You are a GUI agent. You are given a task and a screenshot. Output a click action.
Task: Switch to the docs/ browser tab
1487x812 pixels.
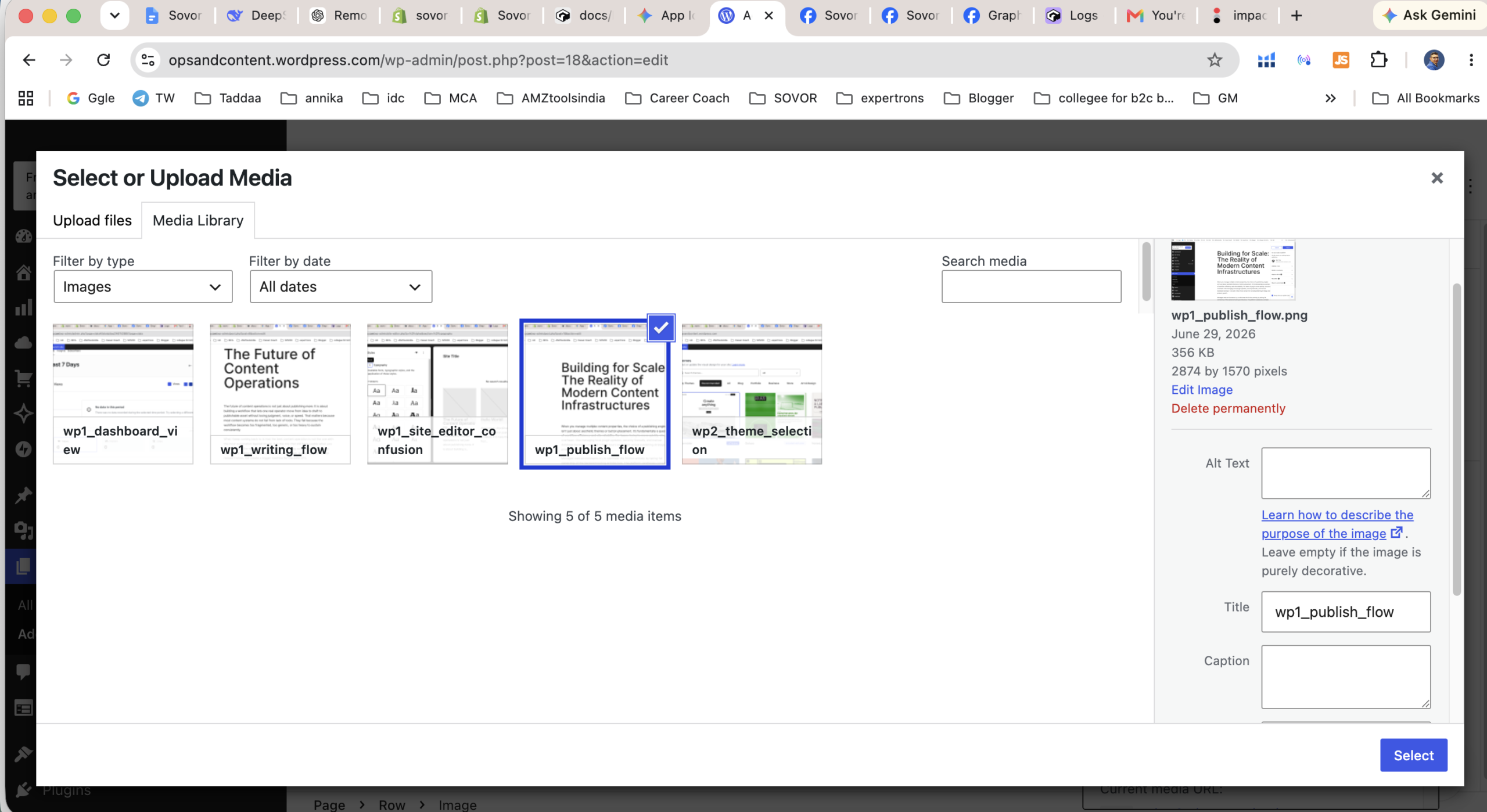[x=583, y=16]
